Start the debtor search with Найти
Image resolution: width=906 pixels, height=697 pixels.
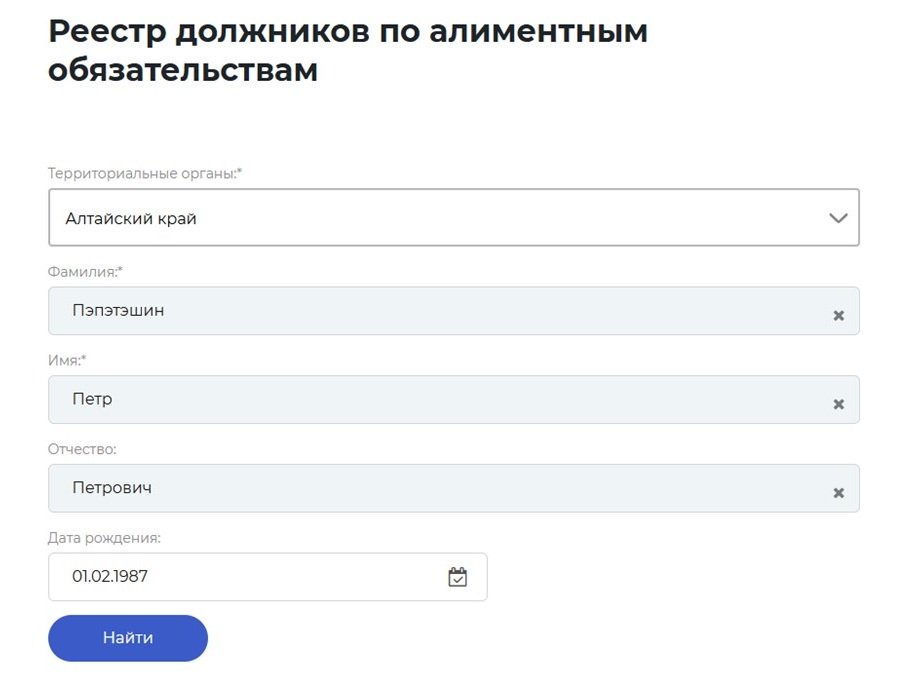coord(127,638)
